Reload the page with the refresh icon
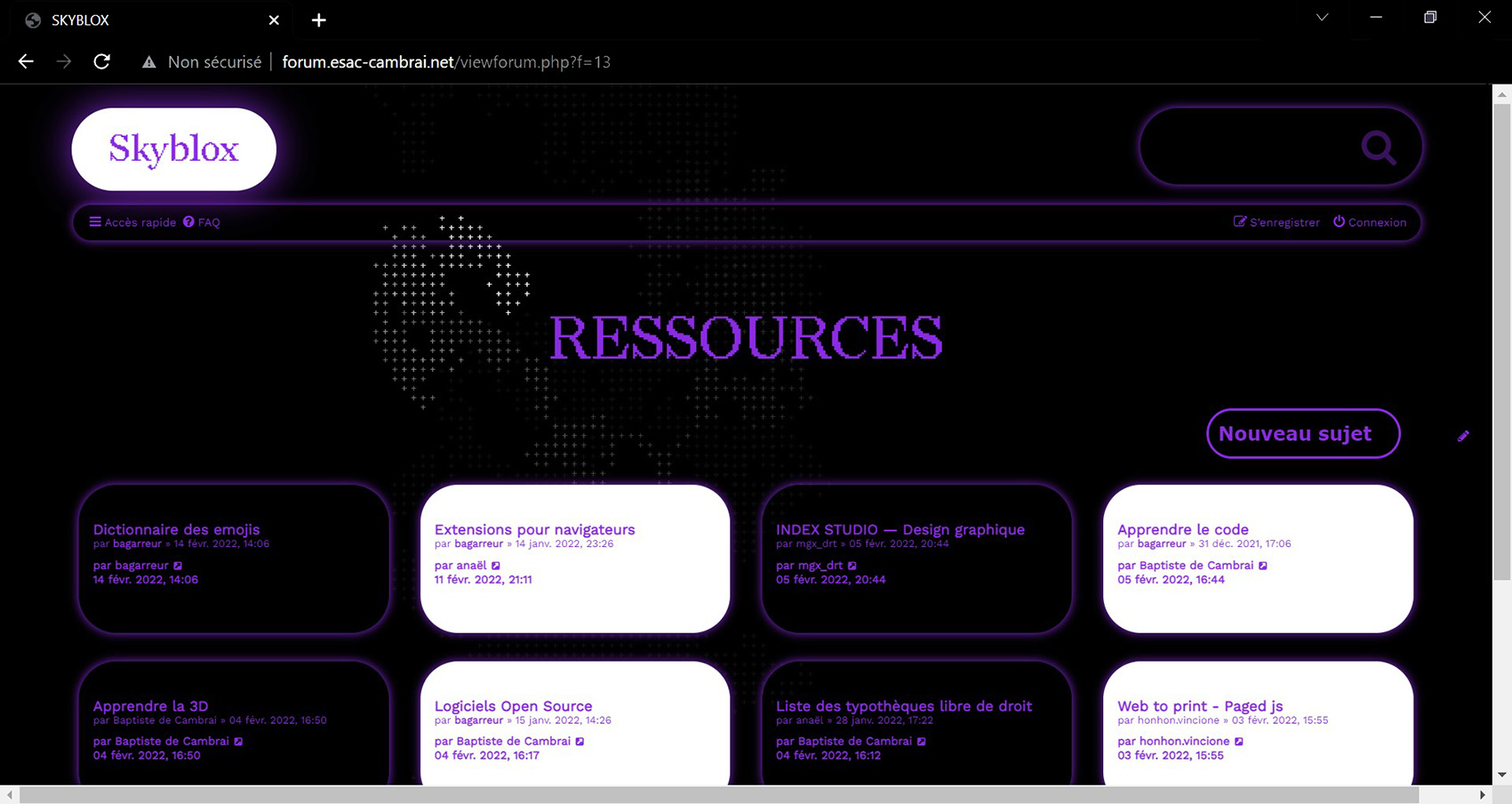This screenshot has width=1512, height=804. (x=102, y=61)
